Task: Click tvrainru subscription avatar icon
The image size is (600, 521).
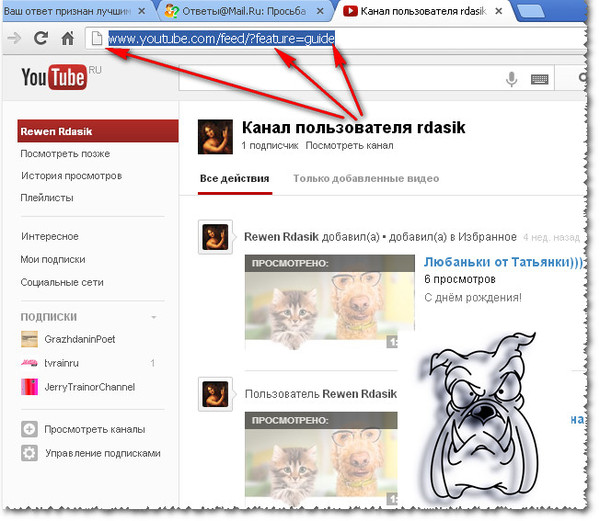Action: click(x=29, y=363)
